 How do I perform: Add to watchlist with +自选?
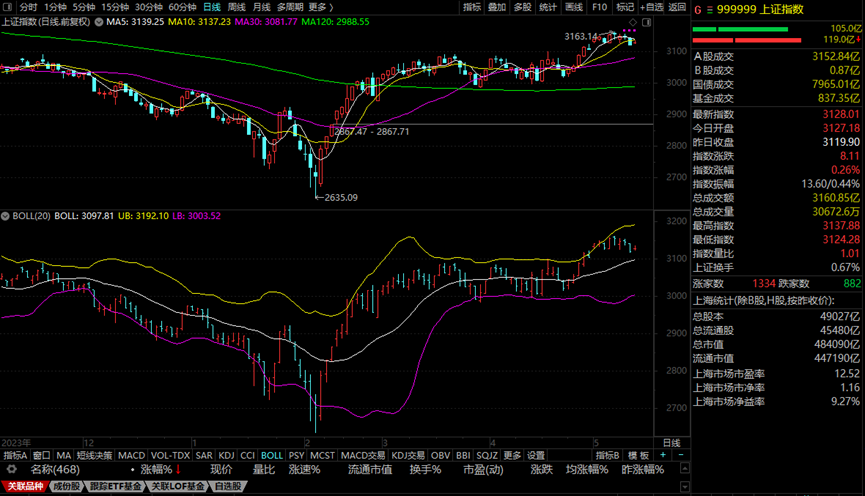[x=652, y=7]
